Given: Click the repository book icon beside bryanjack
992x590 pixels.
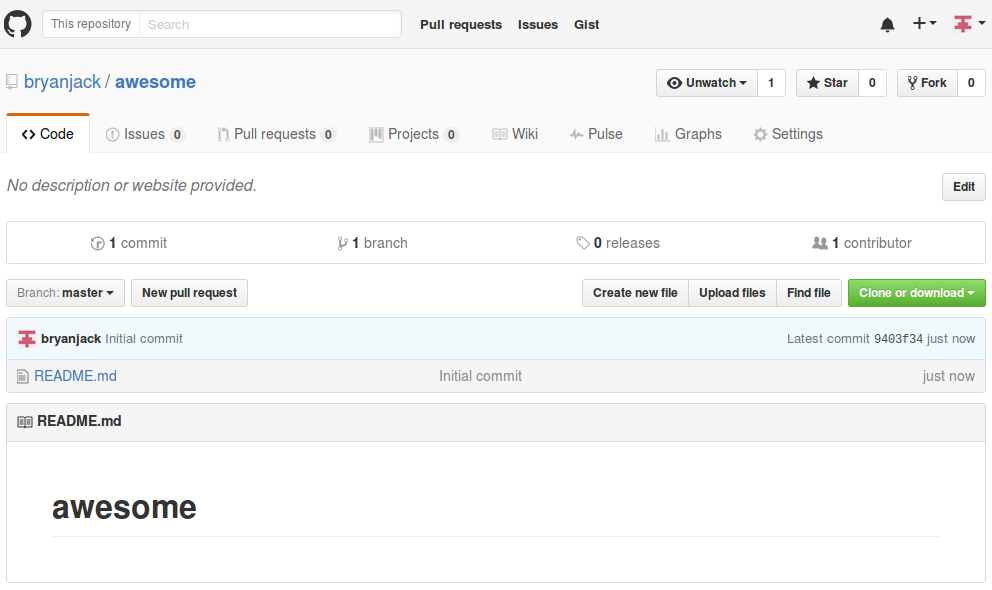Looking at the screenshot, I should click(x=12, y=82).
